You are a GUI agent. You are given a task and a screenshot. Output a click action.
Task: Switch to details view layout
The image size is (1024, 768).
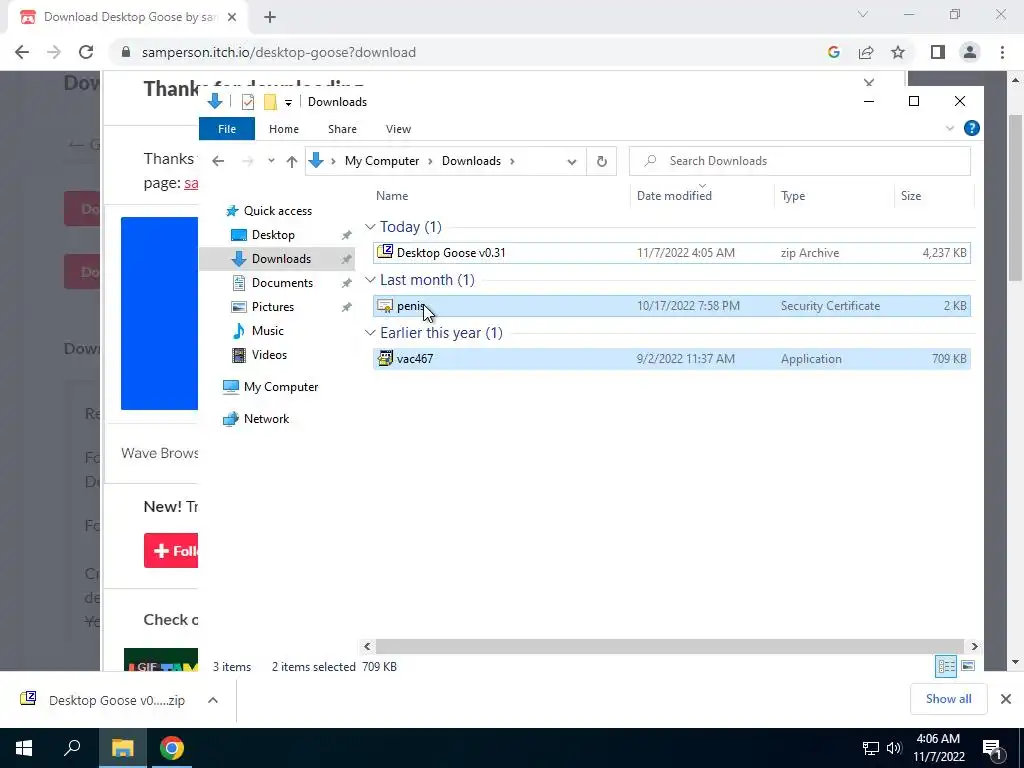[946, 666]
